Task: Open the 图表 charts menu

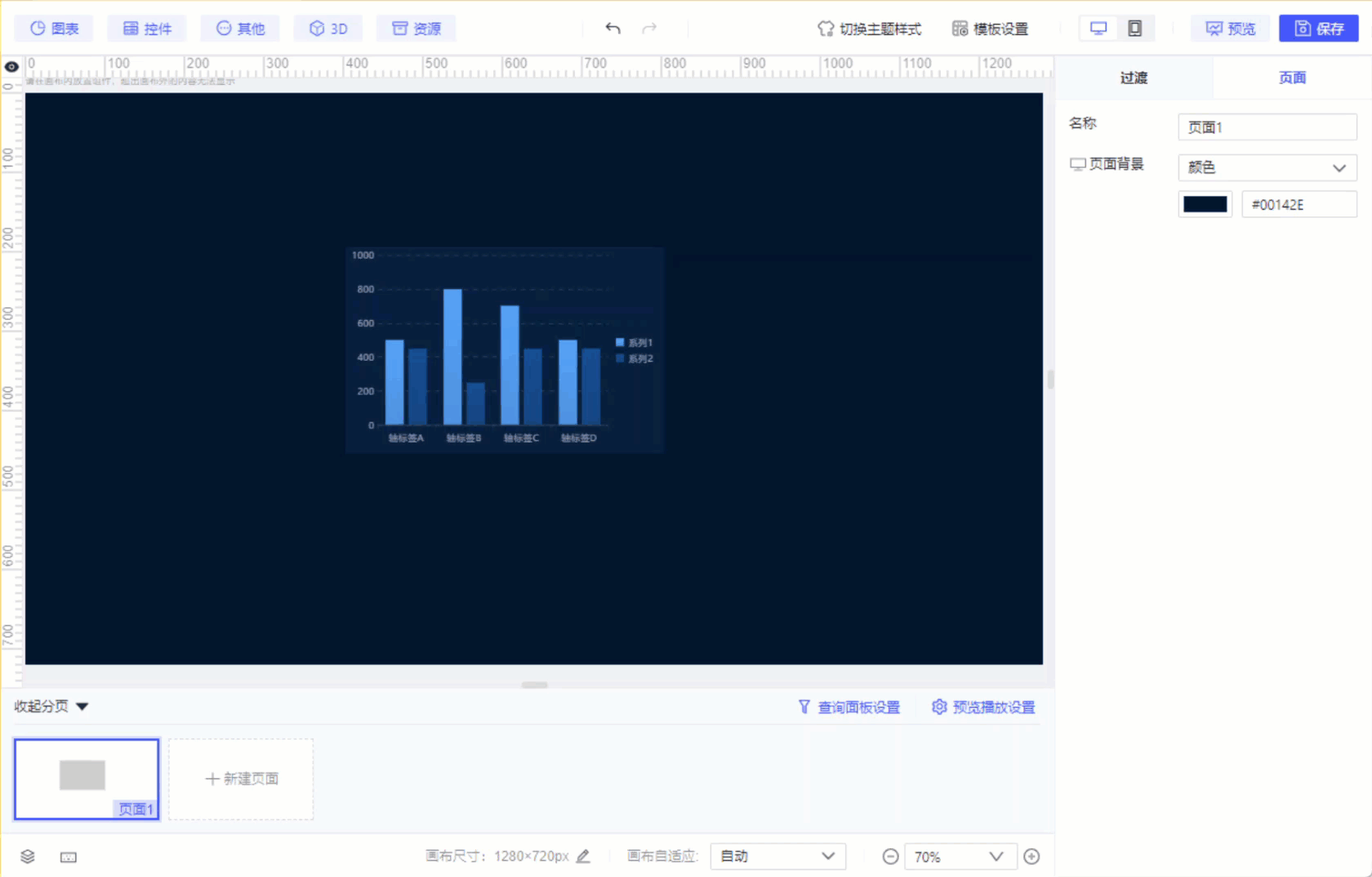Action: coord(54,29)
